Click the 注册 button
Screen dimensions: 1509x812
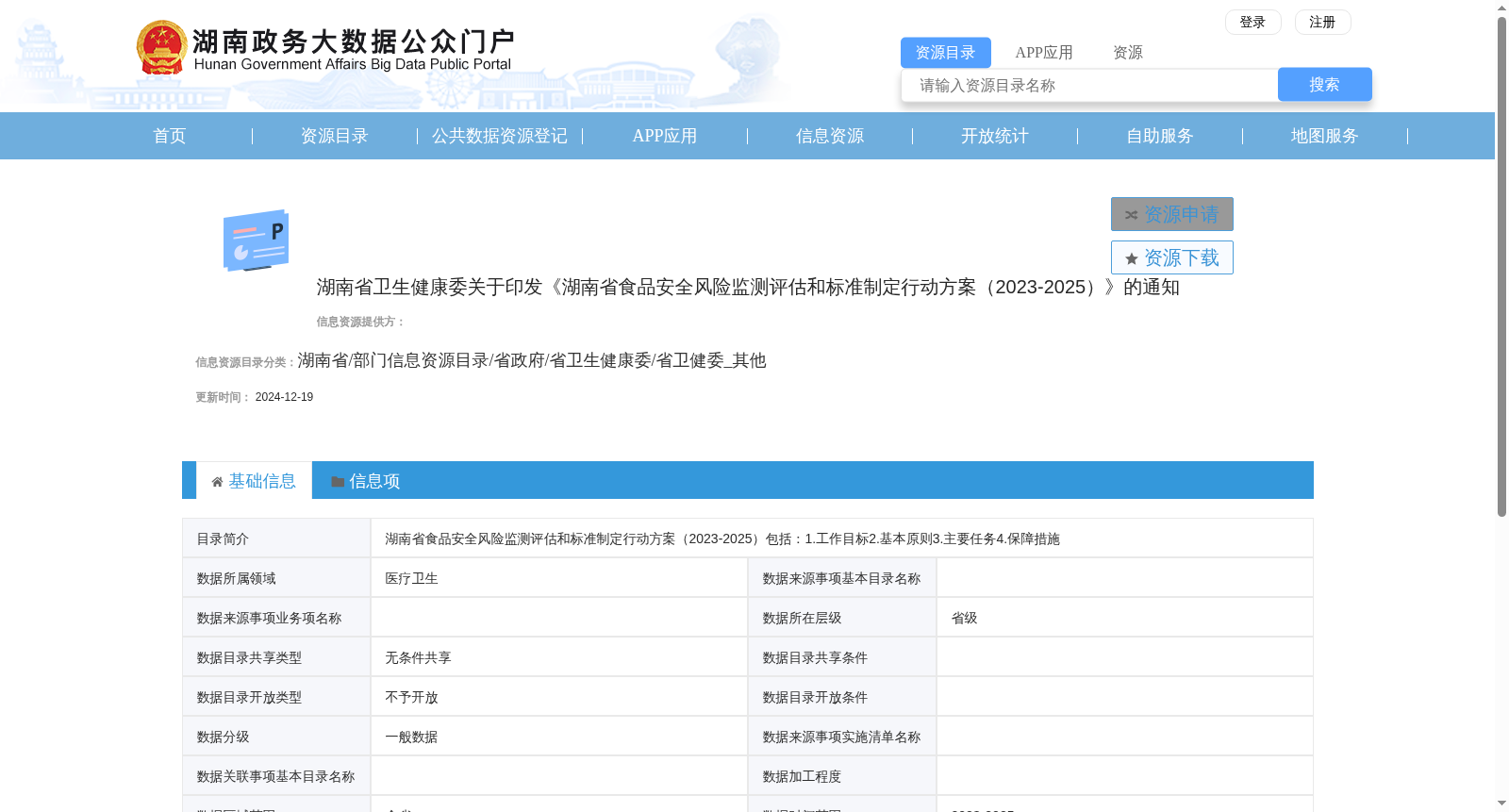[x=1323, y=22]
